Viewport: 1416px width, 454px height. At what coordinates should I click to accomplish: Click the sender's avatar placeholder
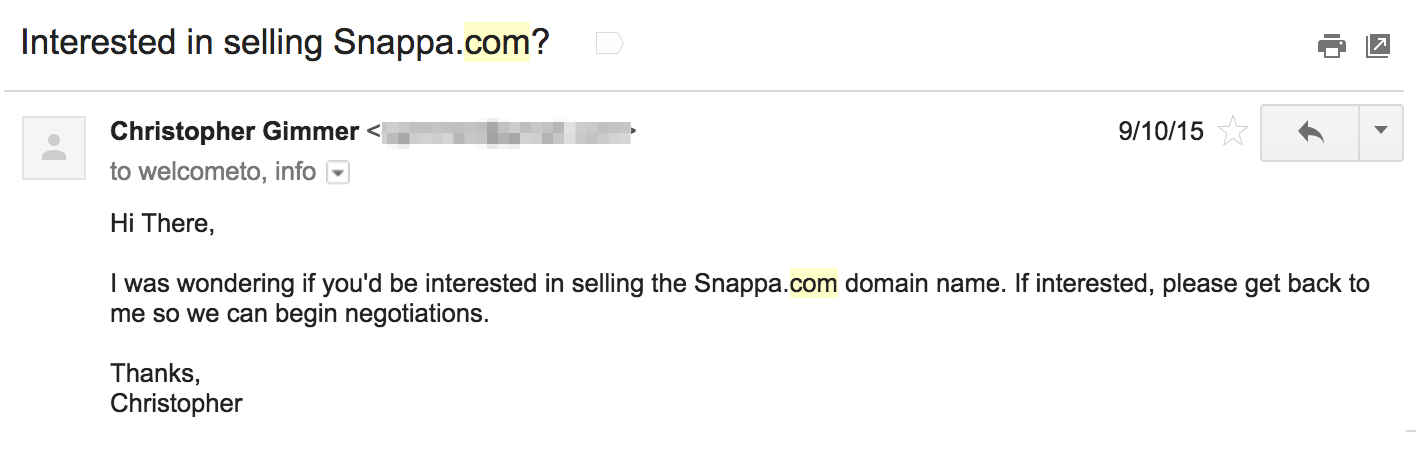click(x=54, y=148)
